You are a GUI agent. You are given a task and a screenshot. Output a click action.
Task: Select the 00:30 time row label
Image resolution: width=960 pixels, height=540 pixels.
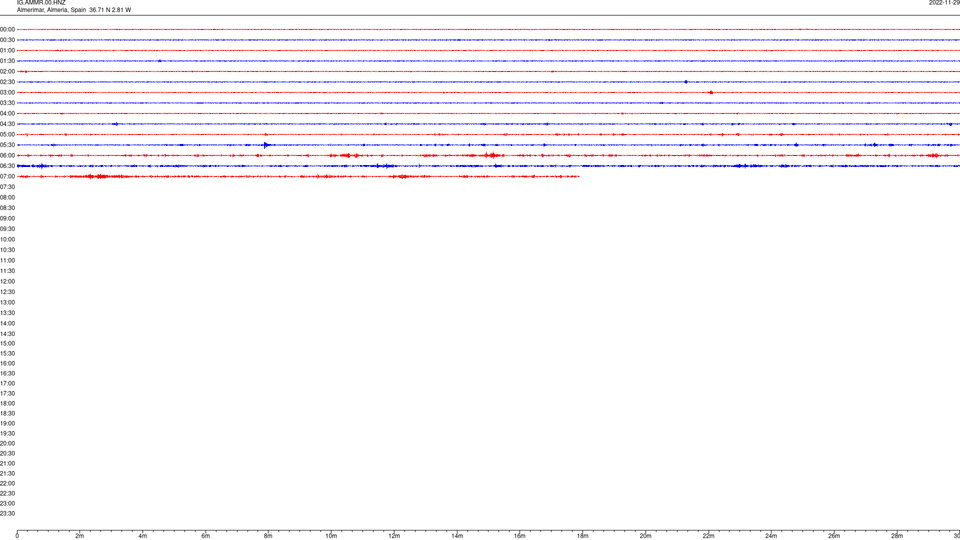tap(7, 40)
